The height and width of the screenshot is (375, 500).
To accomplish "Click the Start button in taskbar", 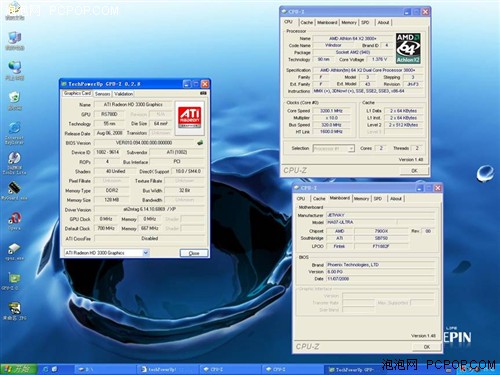I will [19, 369].
